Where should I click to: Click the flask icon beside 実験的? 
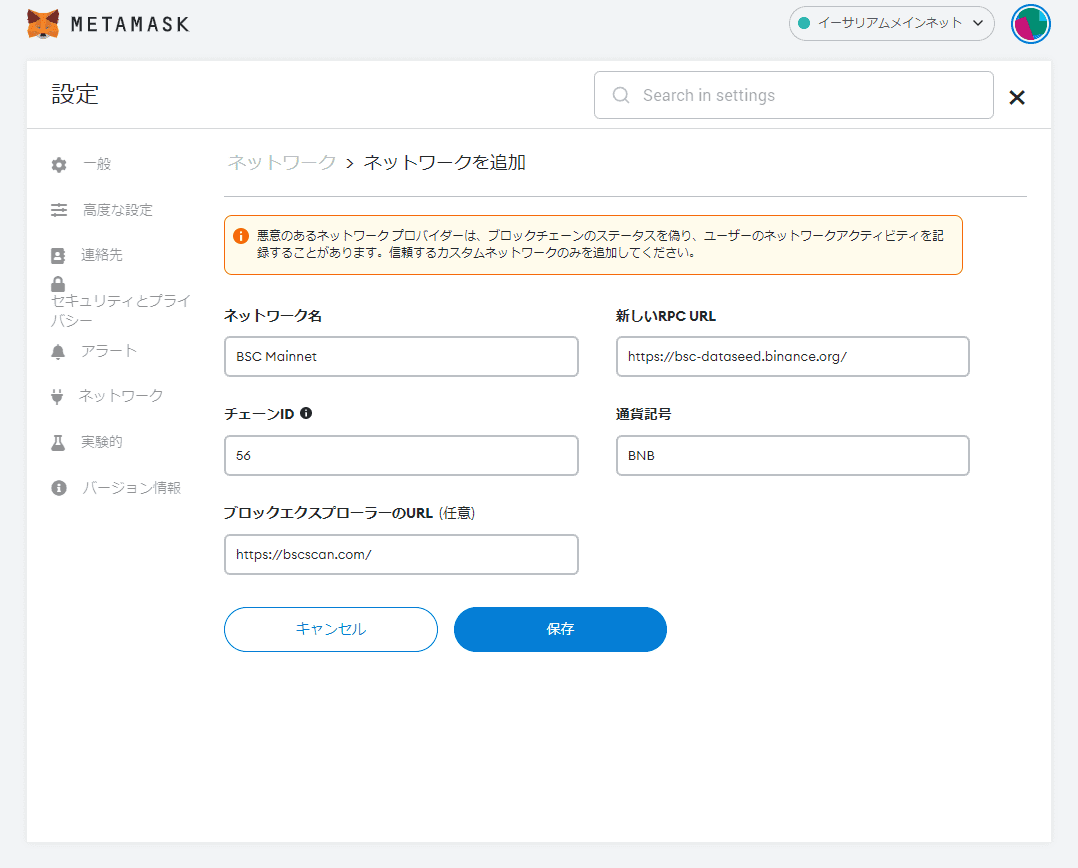58,443
